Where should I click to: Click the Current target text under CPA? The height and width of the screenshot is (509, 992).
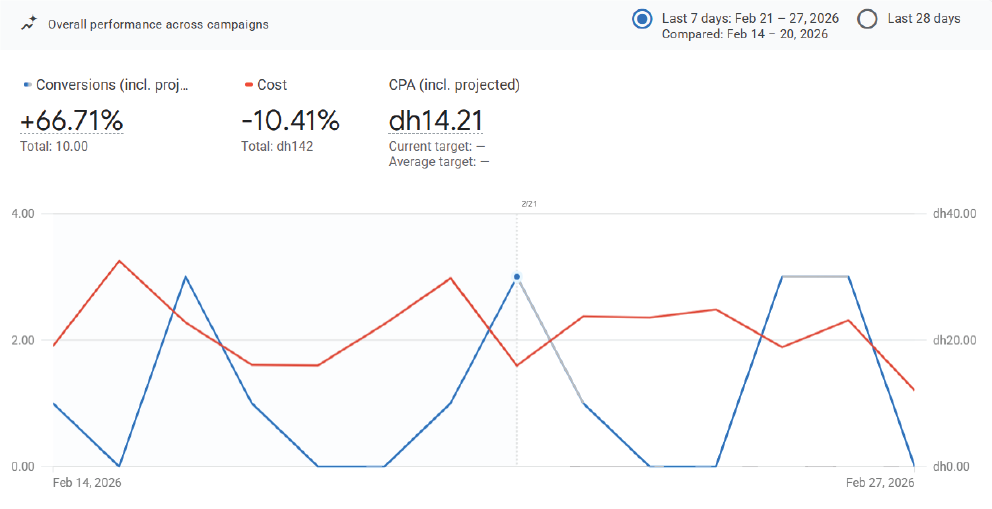point(438,146)
